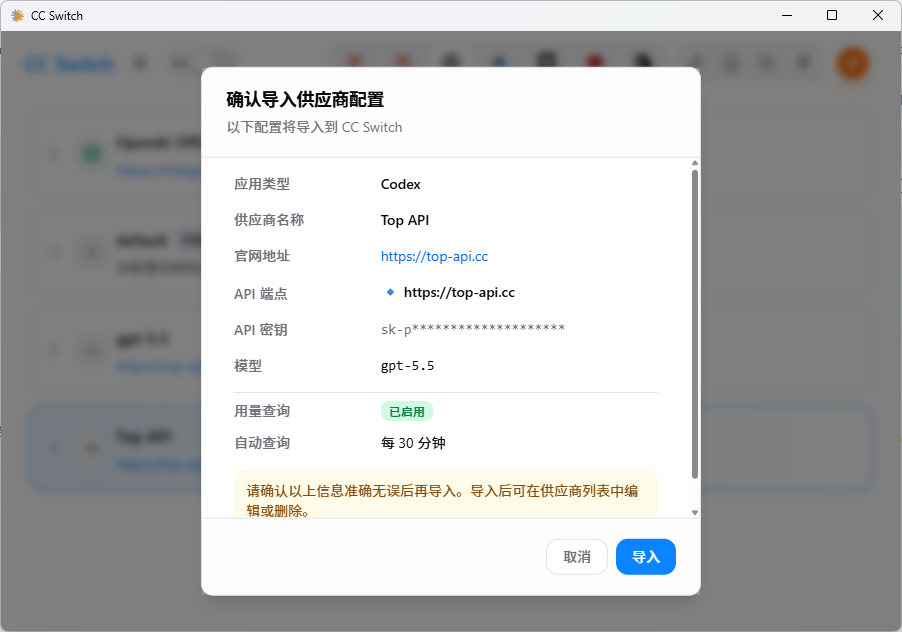Click the API endpoint value https://top-api.cc in bold
Image resolution: width=902 pixels, height=632 pixels.
(x=459, y=293)
